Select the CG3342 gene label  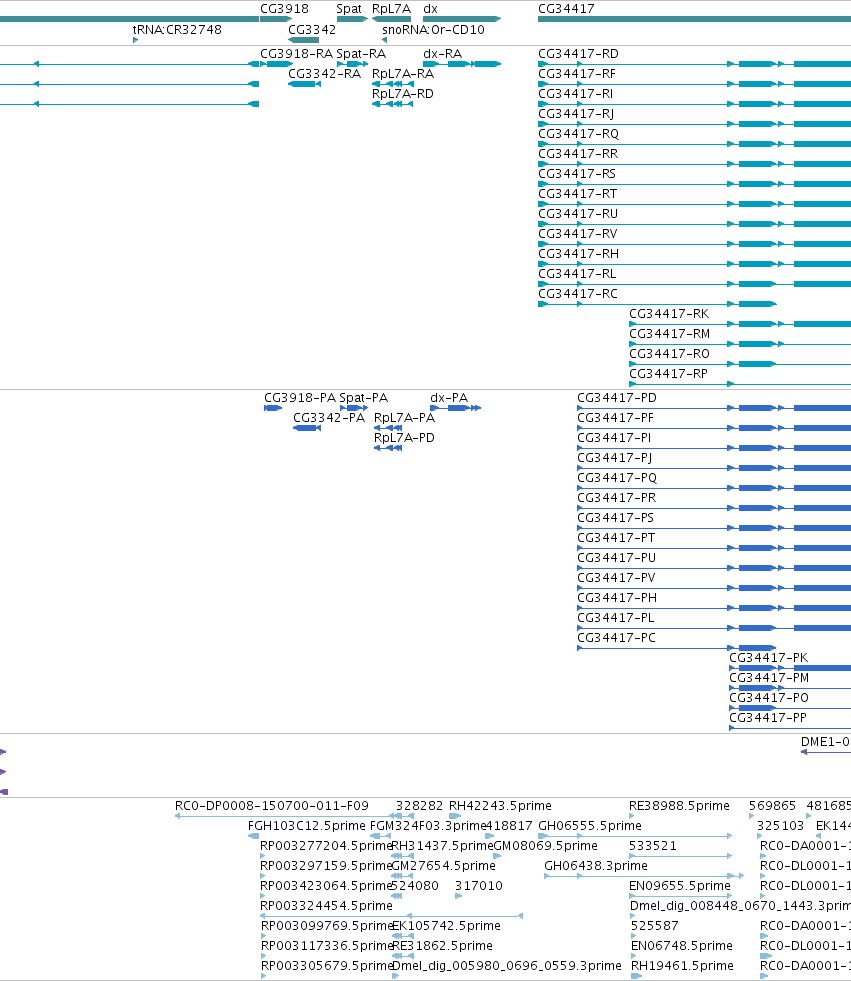(312, 29)
